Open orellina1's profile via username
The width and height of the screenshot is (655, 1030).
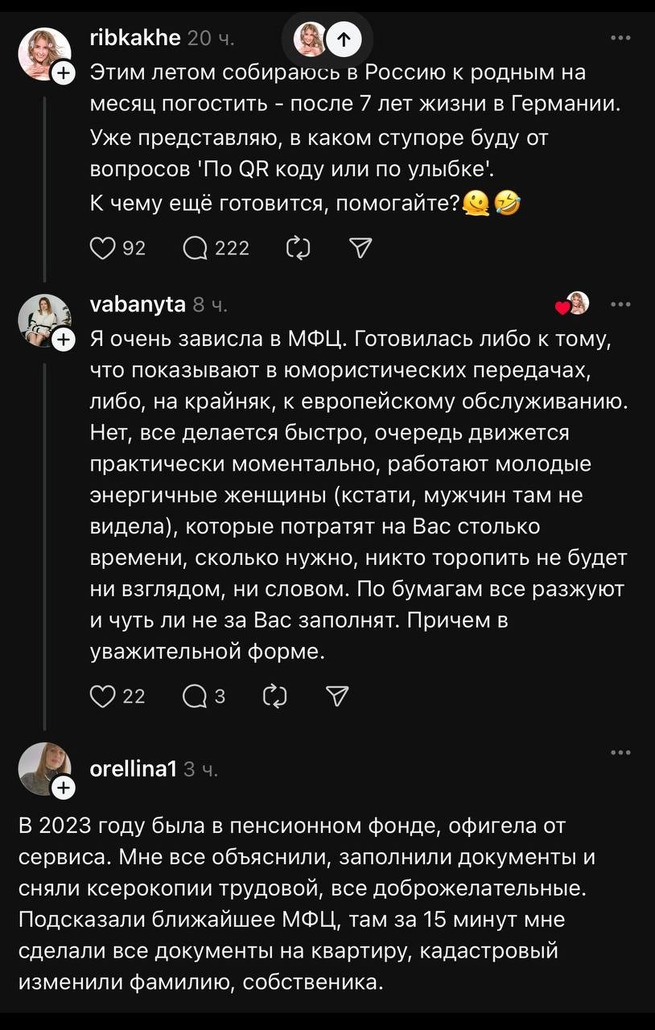(133, 769)
